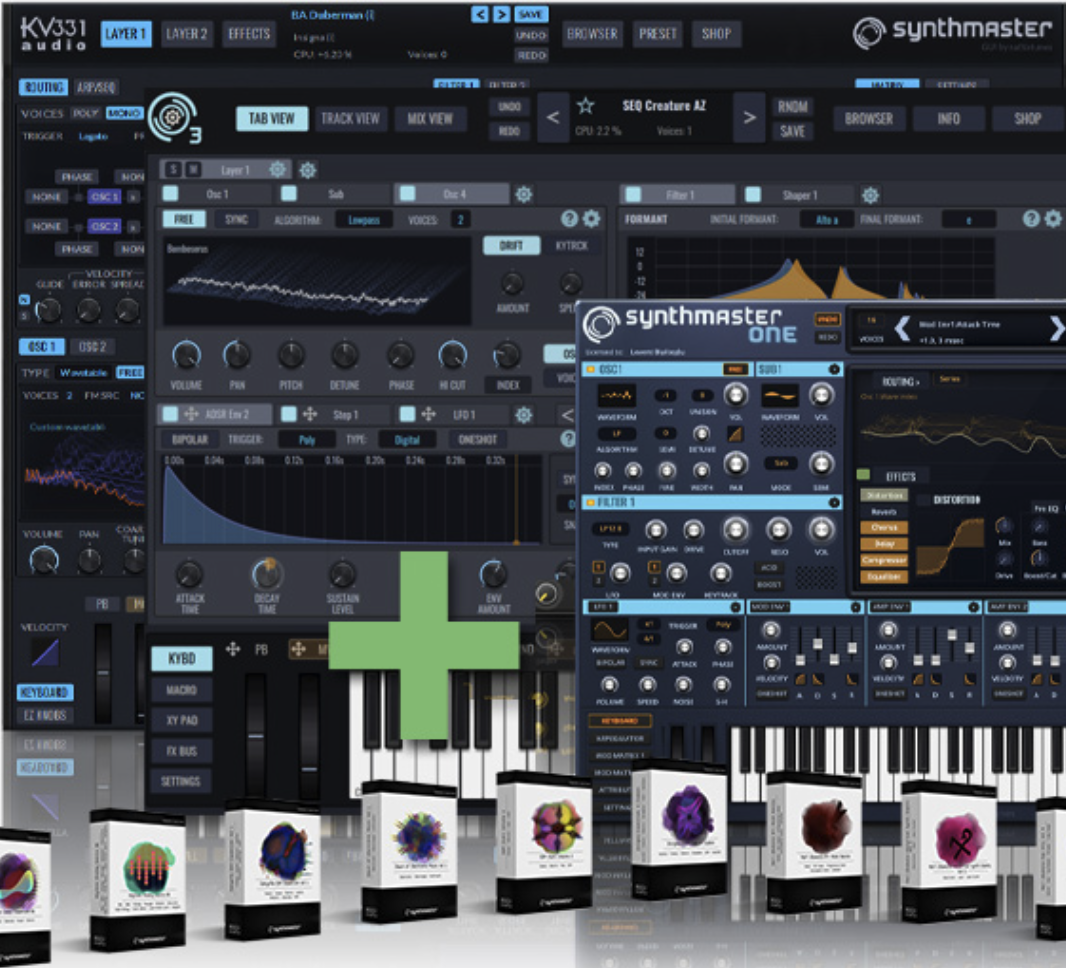Mute Layer 1 with the M icon
The image size is (1066, 968).
pos(194,169)
